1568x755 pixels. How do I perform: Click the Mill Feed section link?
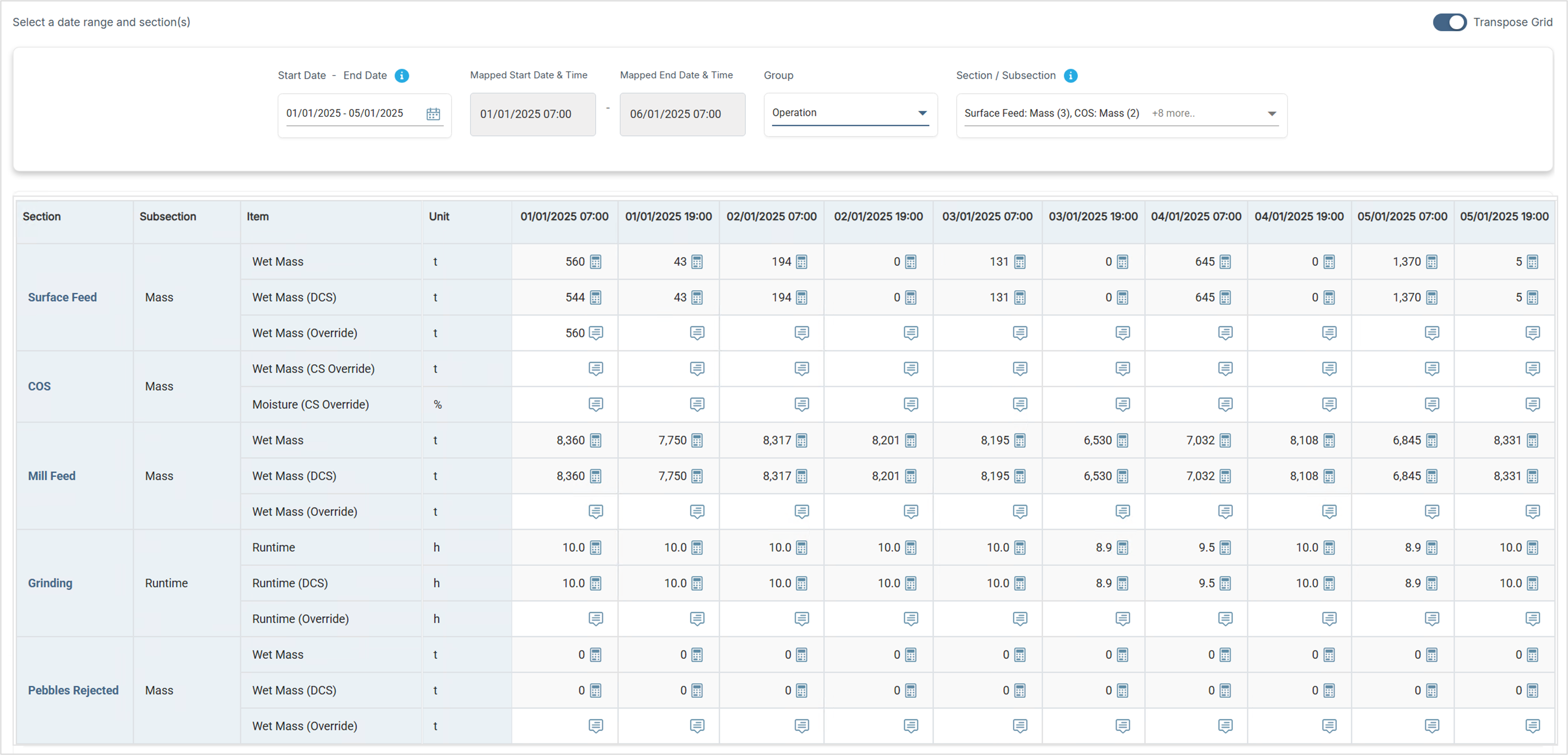52,476
